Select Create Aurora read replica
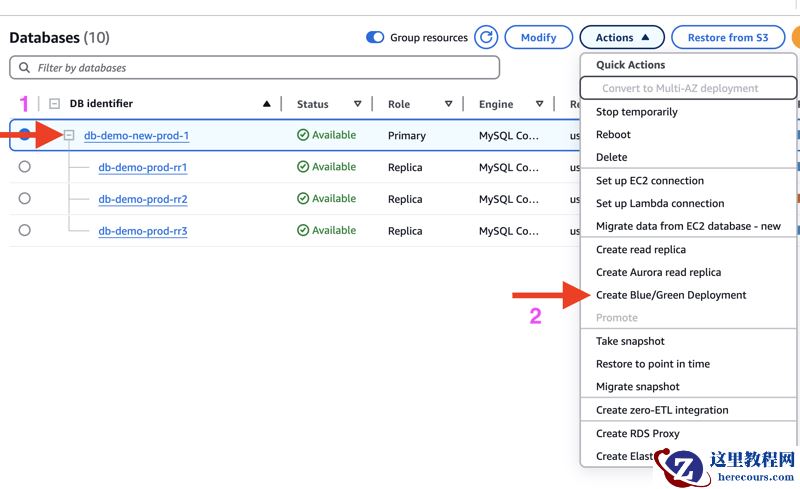This screenshot has width=800, height=489. point(658,272)
